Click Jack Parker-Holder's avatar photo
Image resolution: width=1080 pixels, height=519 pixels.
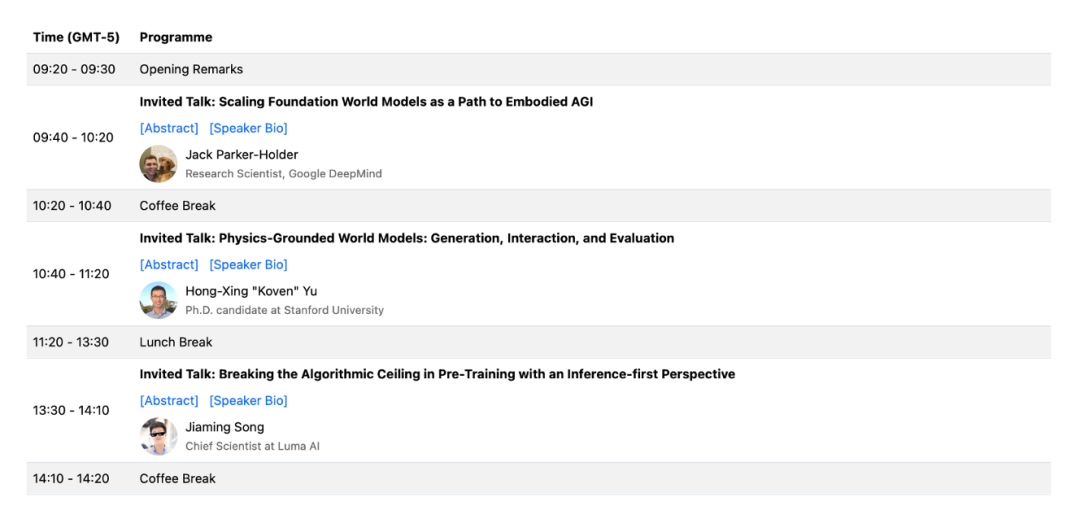[158, 164]
